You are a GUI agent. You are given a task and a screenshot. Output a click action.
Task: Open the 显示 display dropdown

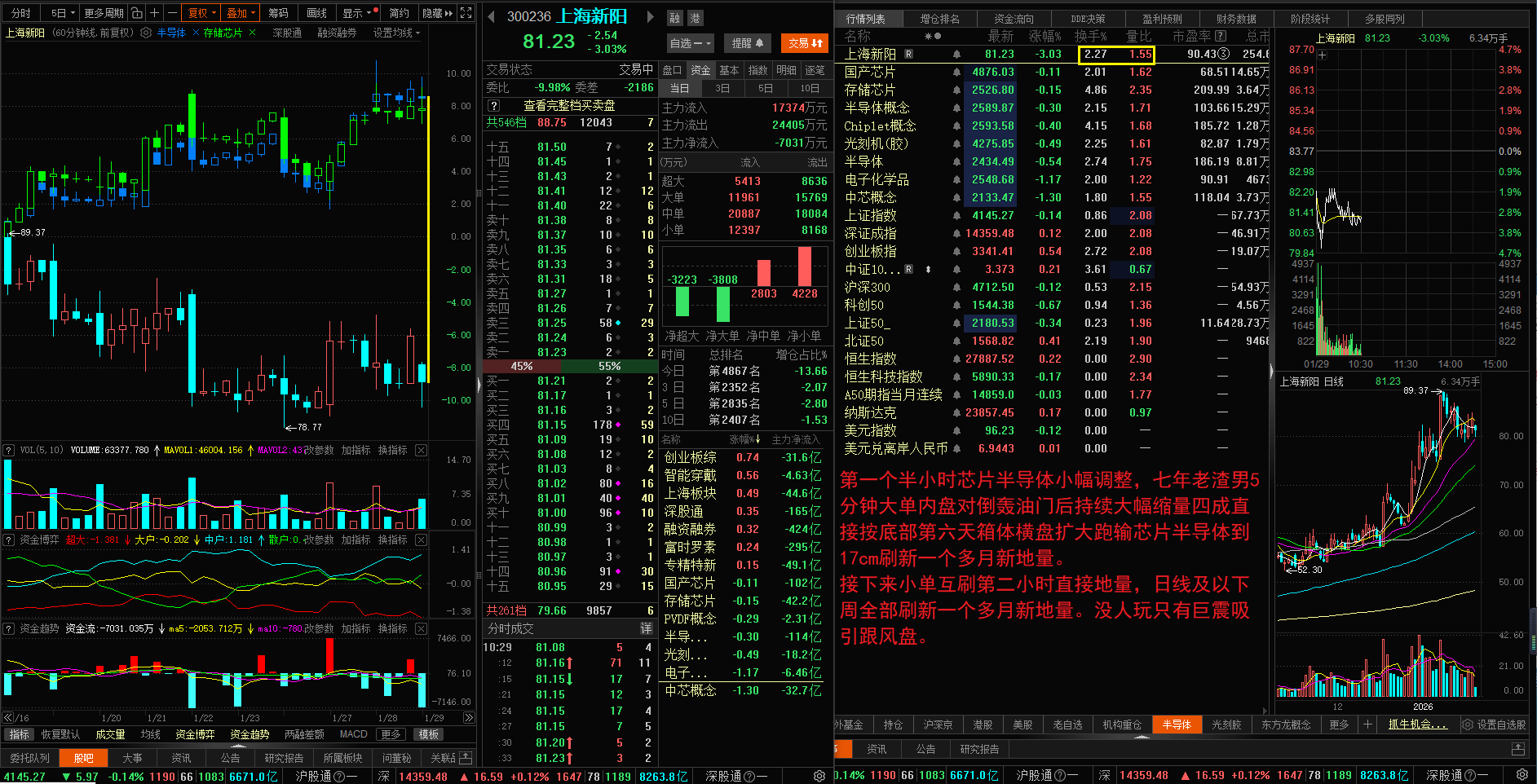(357, 13)
